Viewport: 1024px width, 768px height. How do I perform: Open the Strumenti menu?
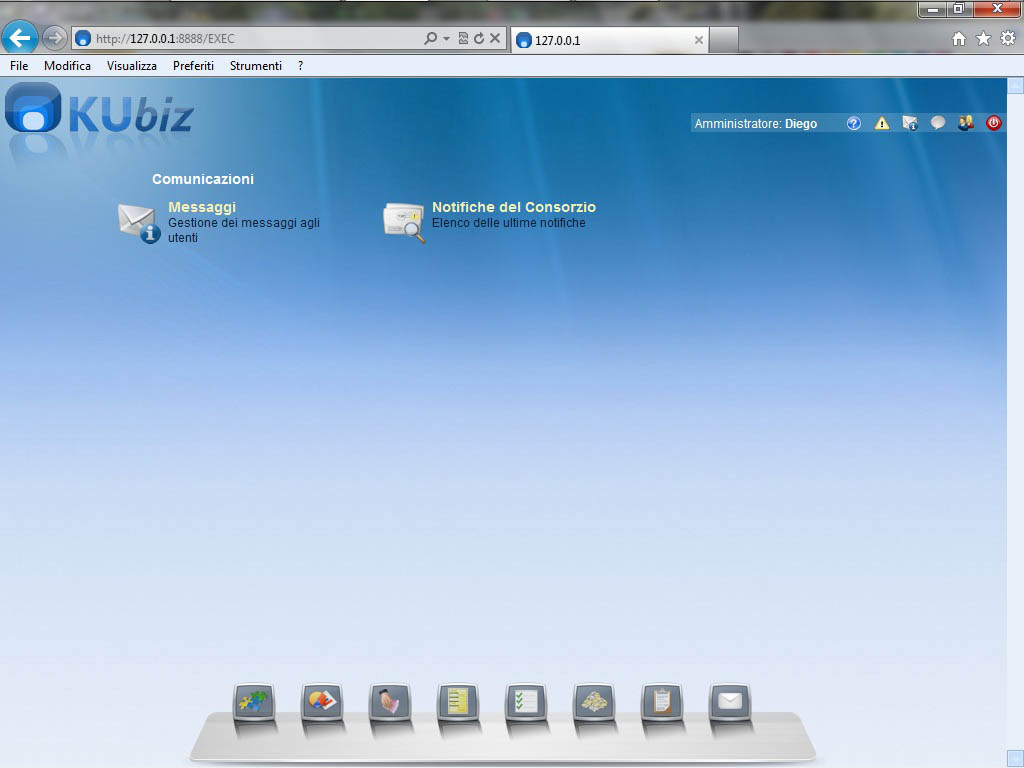pyautogui.click(x=255, y=66)
